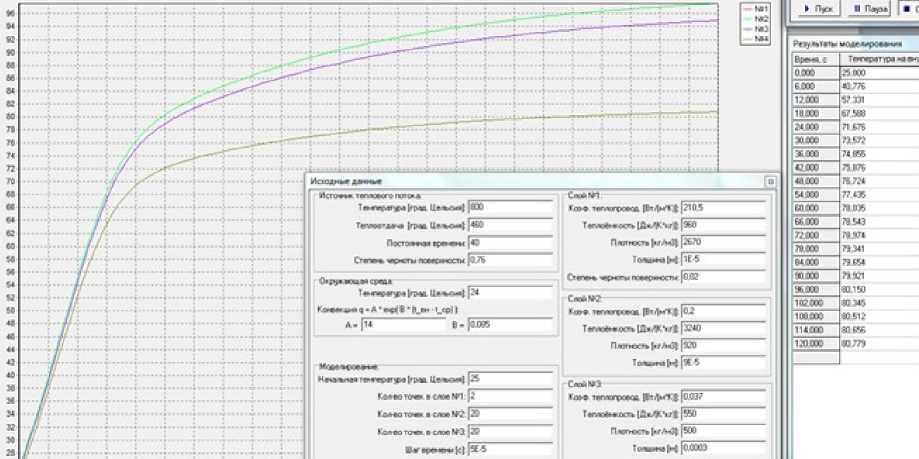The height and width of the screenshot is (459, 919).
Task: Click the Начальная температура field
Action: coord(510,379)
